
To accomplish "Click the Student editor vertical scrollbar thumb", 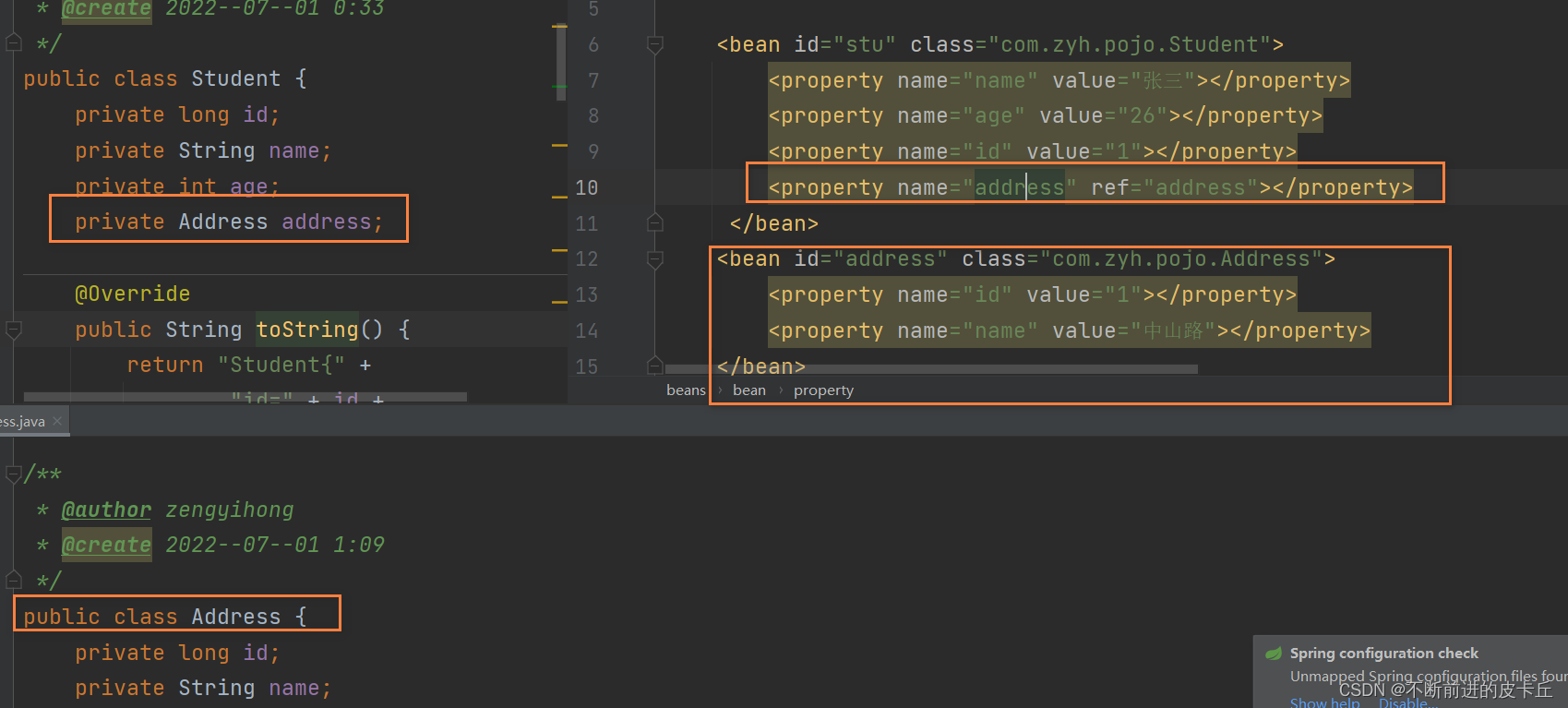I will click(x=560, y=60).
